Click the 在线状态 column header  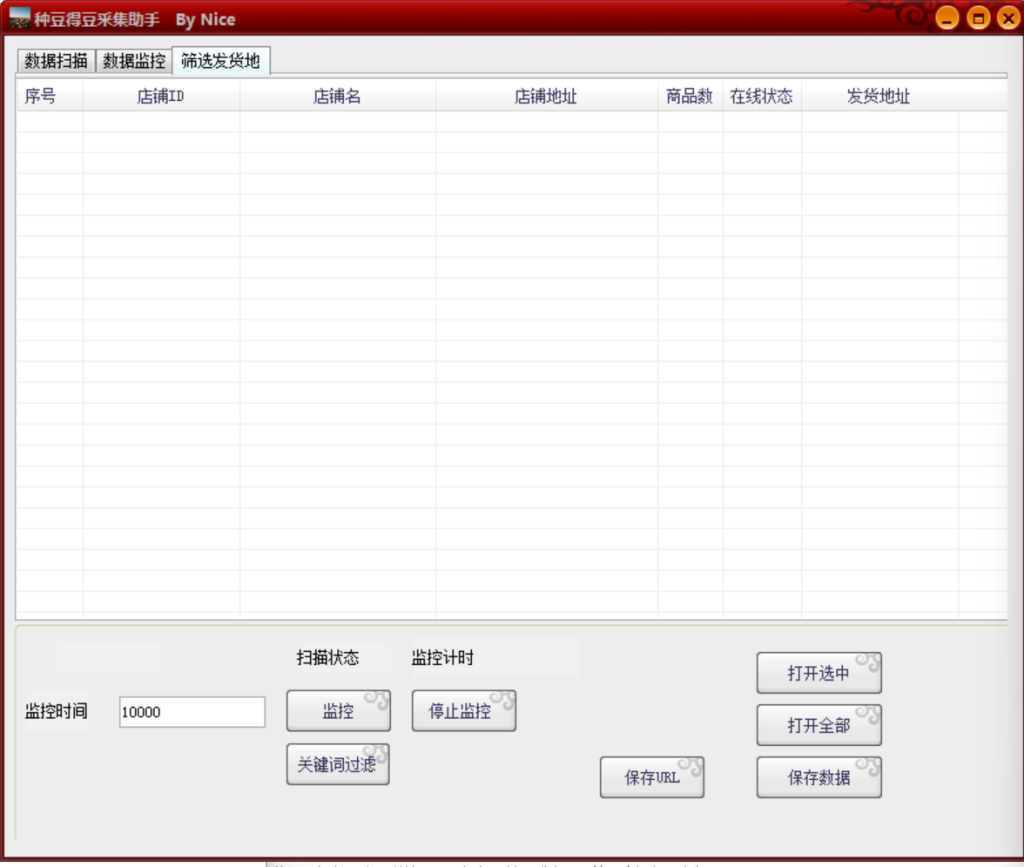coord(761,97)
